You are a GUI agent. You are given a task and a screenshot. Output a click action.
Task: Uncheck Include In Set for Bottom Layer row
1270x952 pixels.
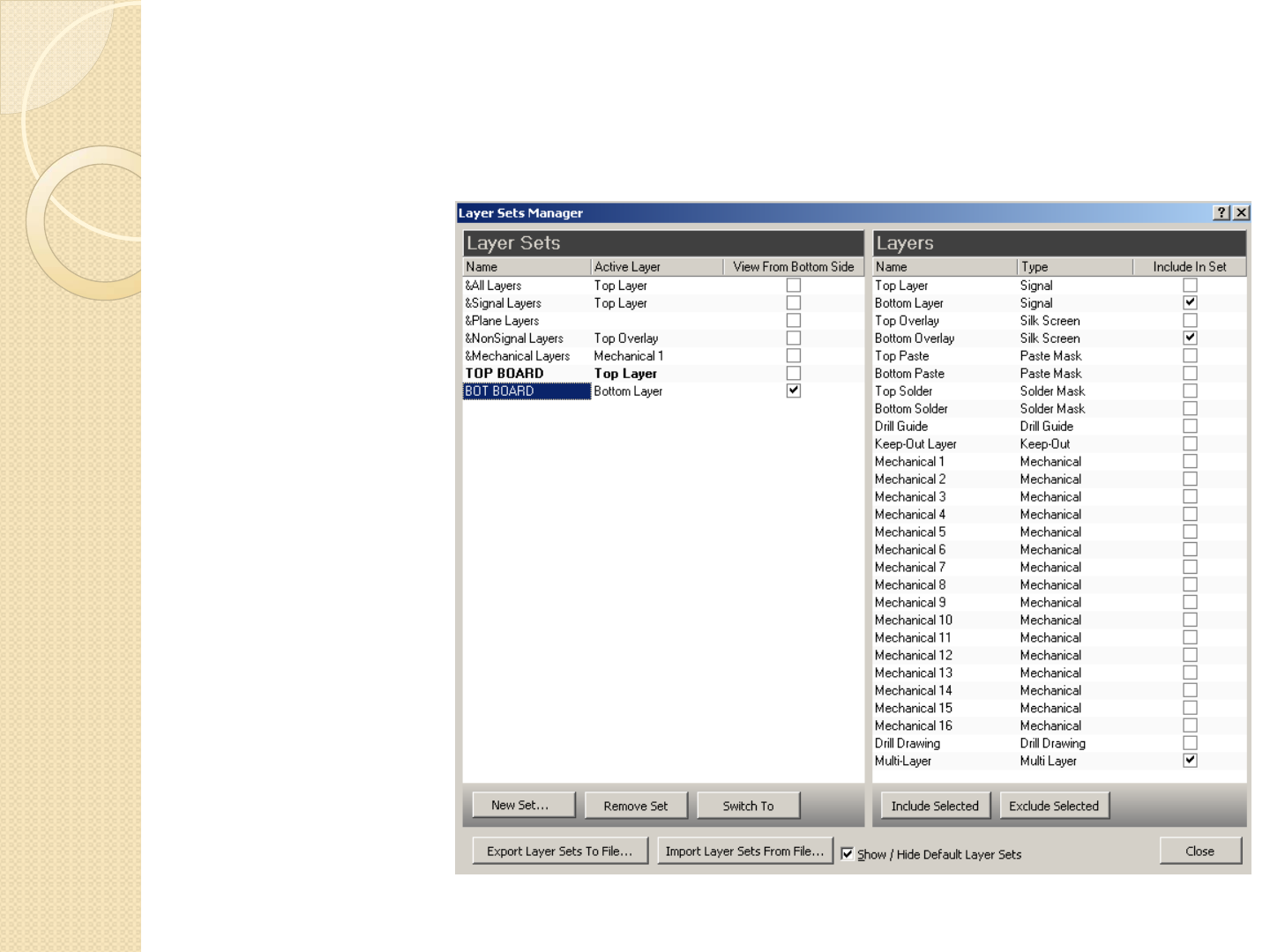[x=1191, y=302]
